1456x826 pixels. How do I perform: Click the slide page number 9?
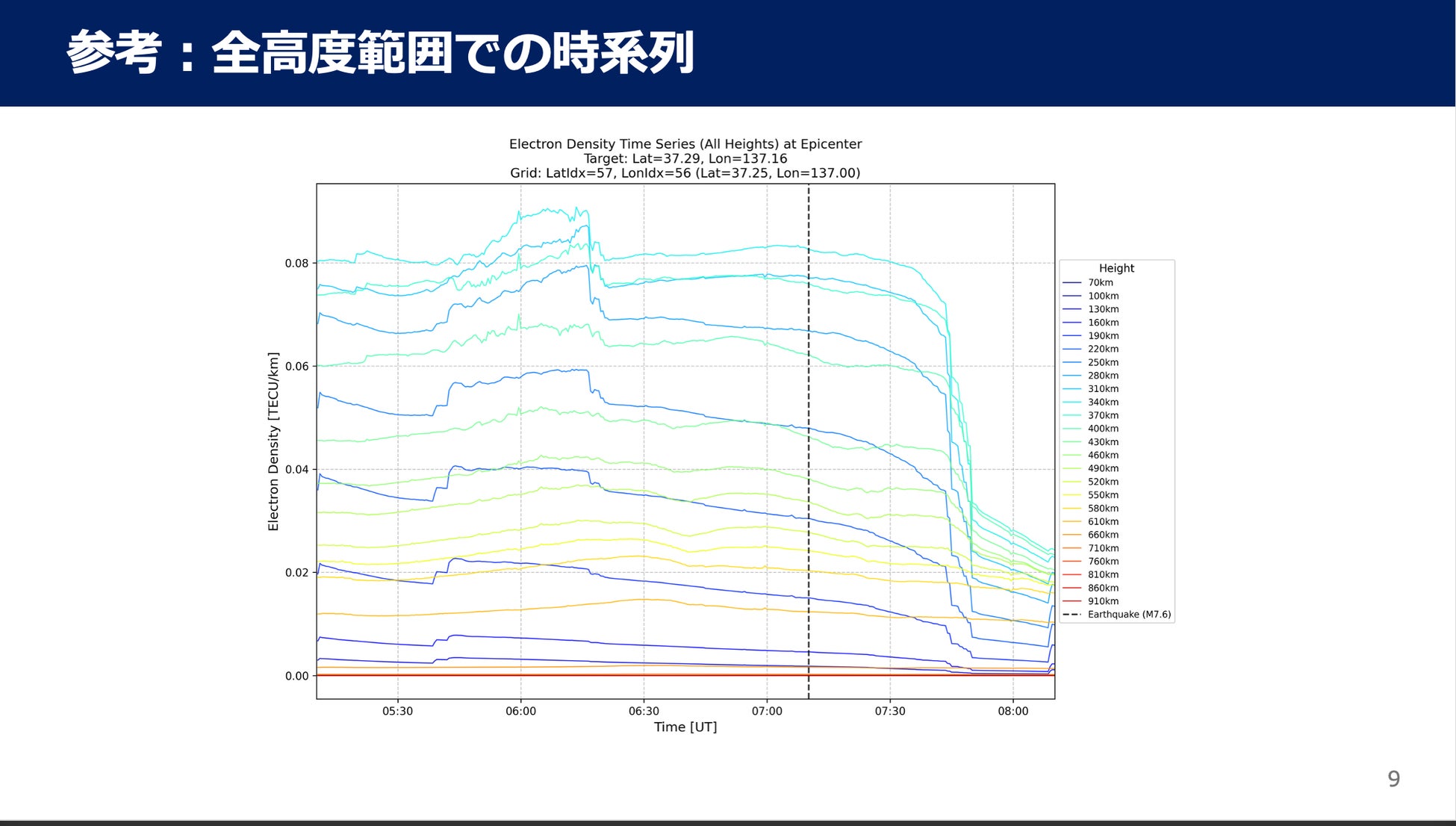(x=1393, y=779)
